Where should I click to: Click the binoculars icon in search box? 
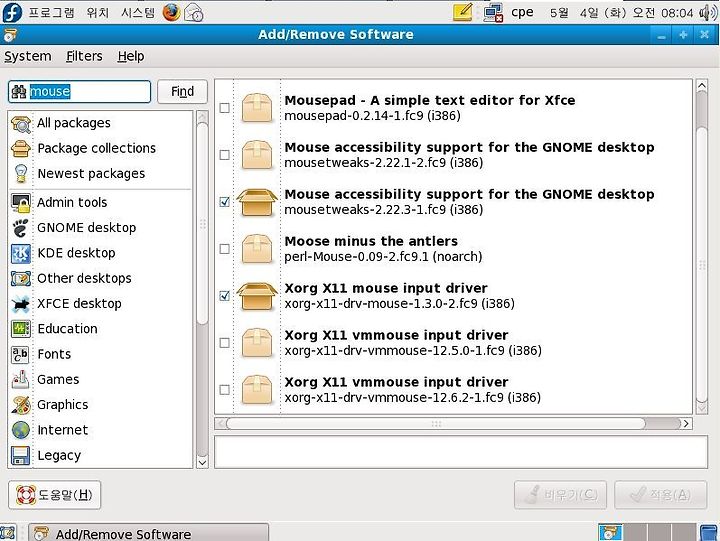click(x=19, y=92)
